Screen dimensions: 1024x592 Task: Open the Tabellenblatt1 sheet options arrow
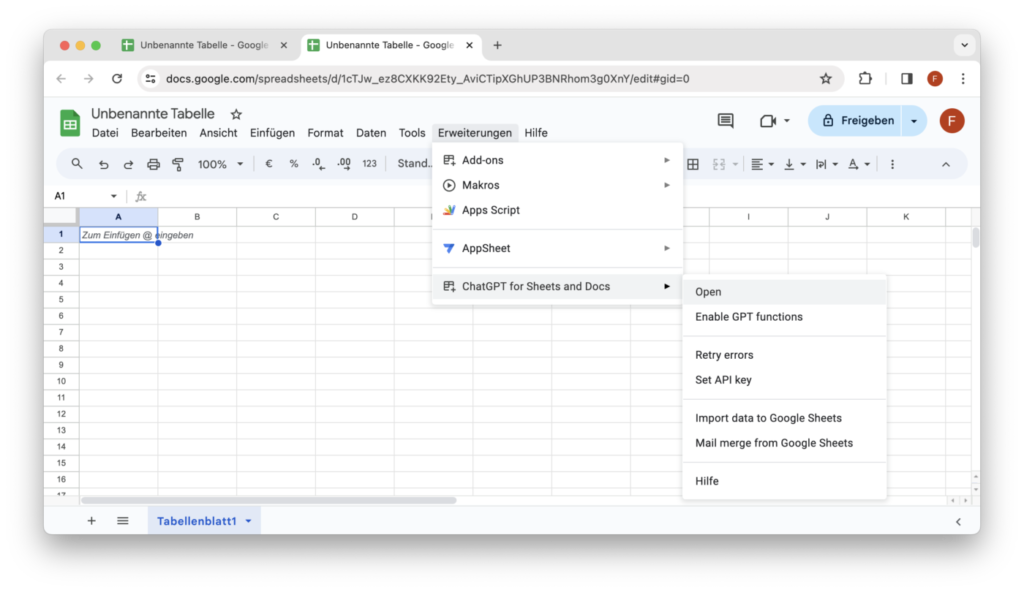pos(248,521)
